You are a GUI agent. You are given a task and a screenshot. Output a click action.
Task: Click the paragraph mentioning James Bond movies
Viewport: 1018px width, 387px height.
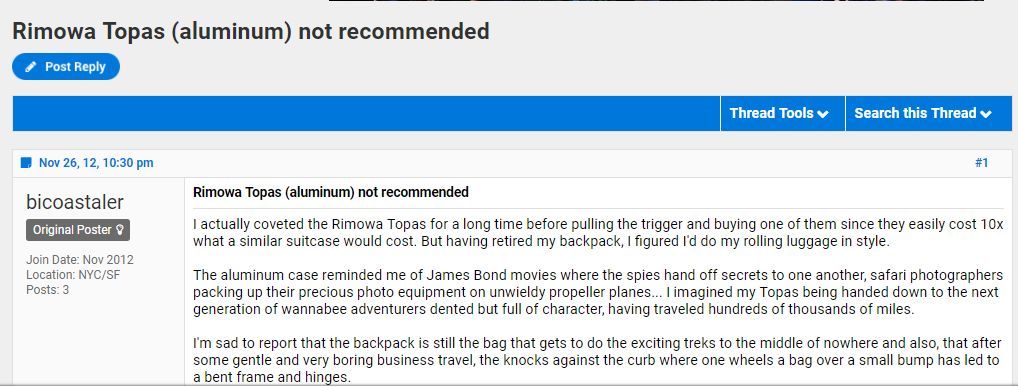pos(598,292)
